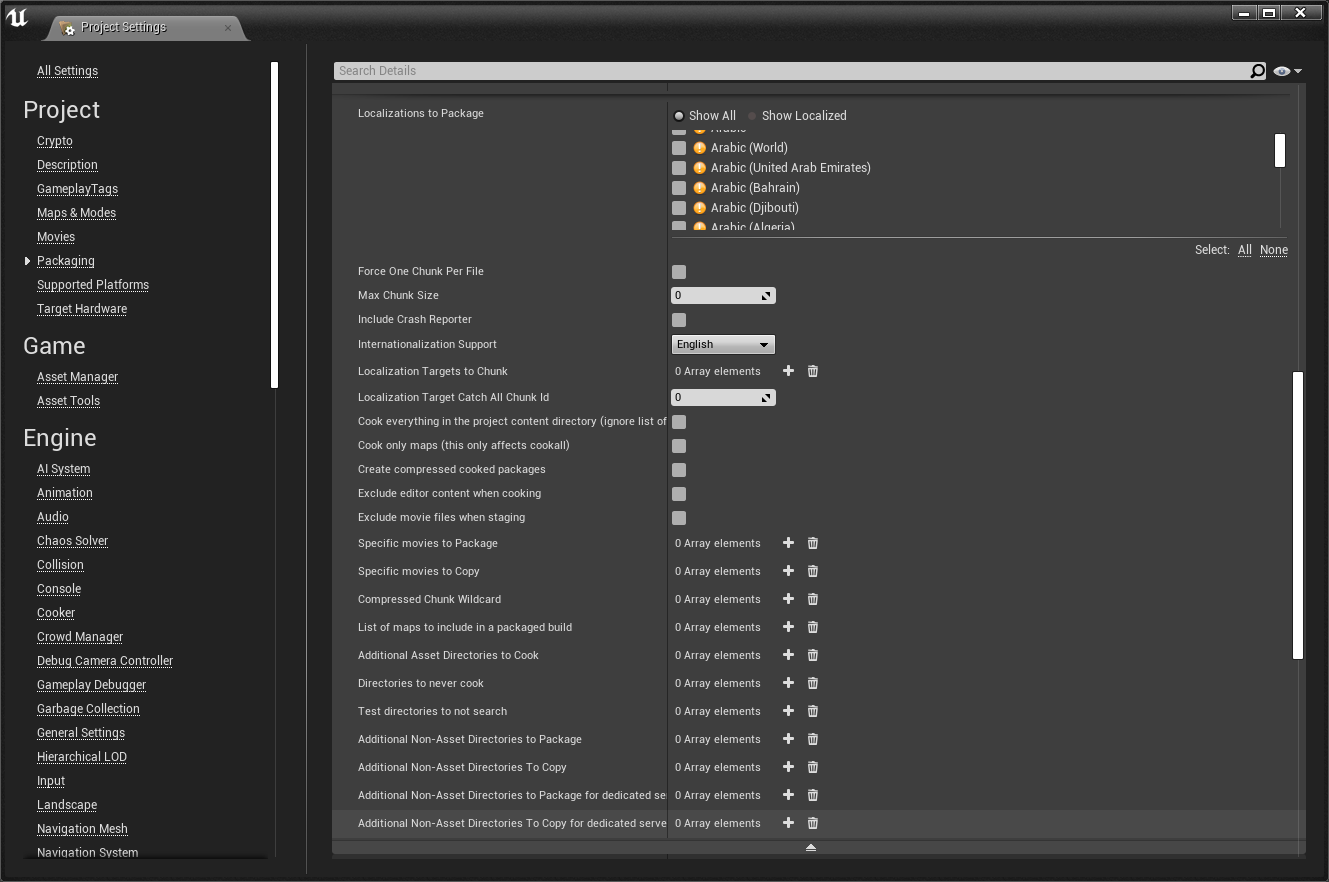The height and width of the screenshot is (882, 1329).
Task: Open Navigation Mesh settings
Action: (82, 829)
